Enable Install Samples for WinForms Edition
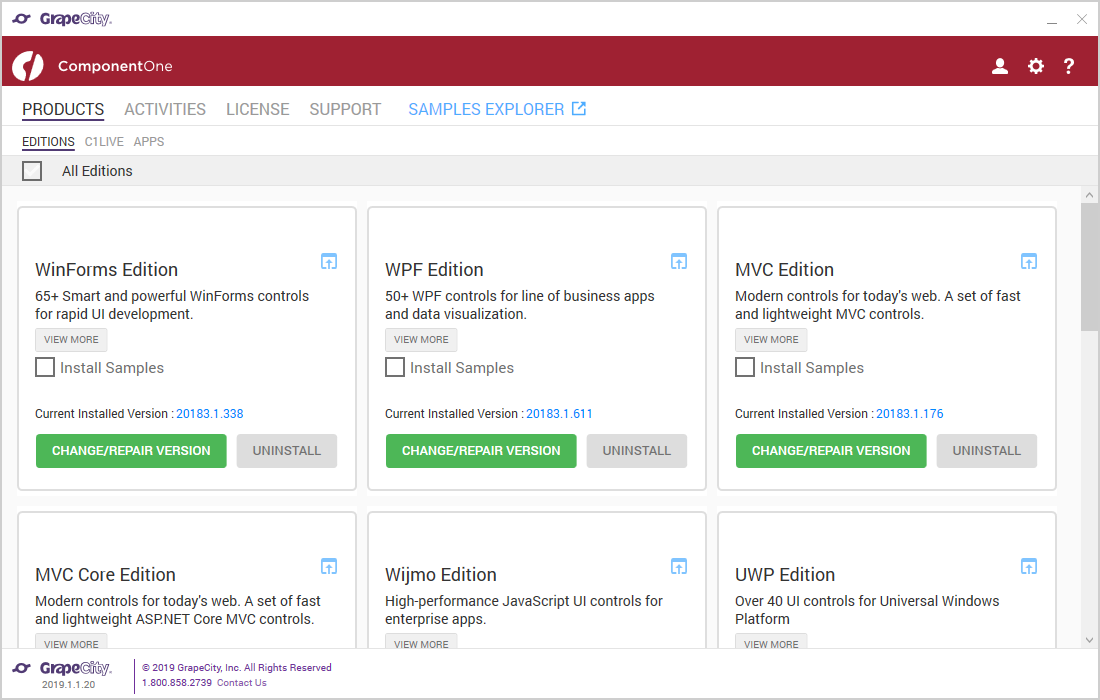The height and width of the screenshot is (700, 1100). click(45, 367)
